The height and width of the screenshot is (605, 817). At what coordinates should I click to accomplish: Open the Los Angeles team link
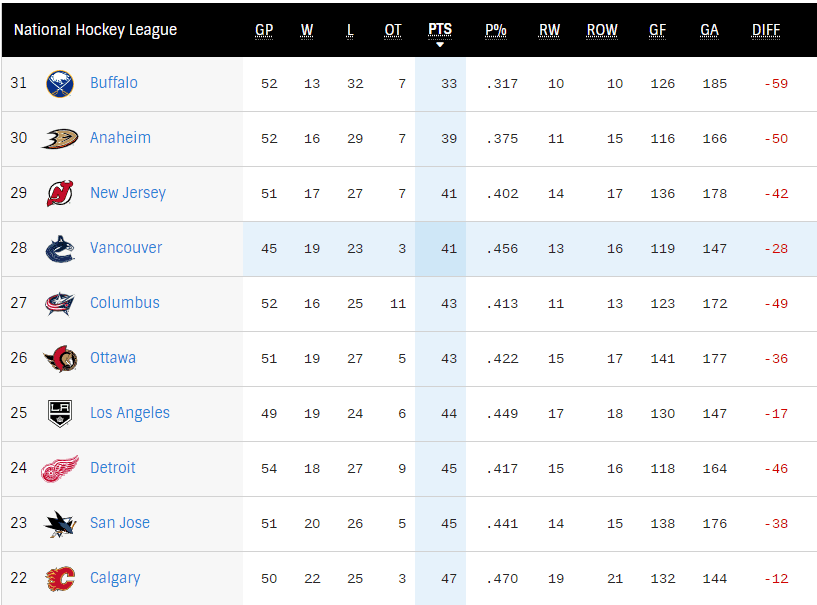pos(130,413)
